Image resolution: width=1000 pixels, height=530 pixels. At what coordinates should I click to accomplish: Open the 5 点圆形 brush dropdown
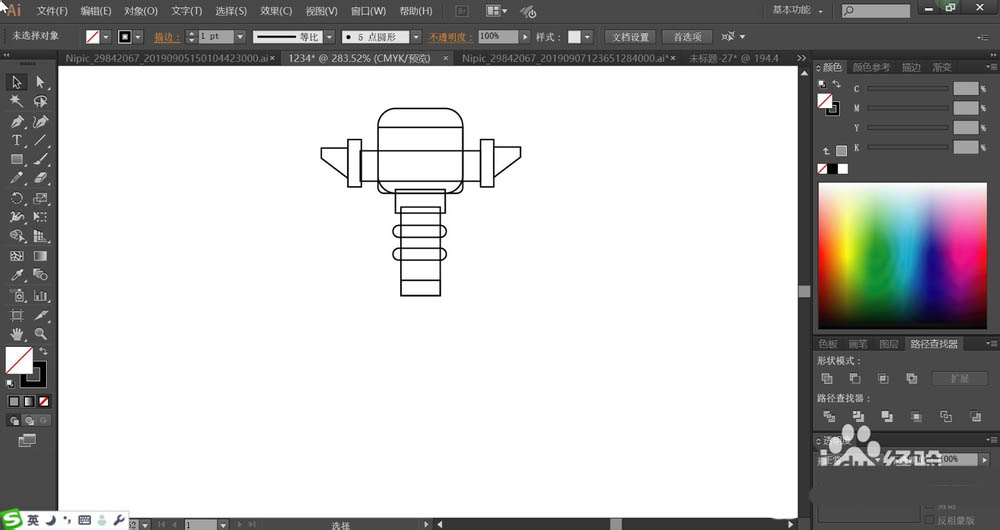pyautogui.click(x=416, y=37)
